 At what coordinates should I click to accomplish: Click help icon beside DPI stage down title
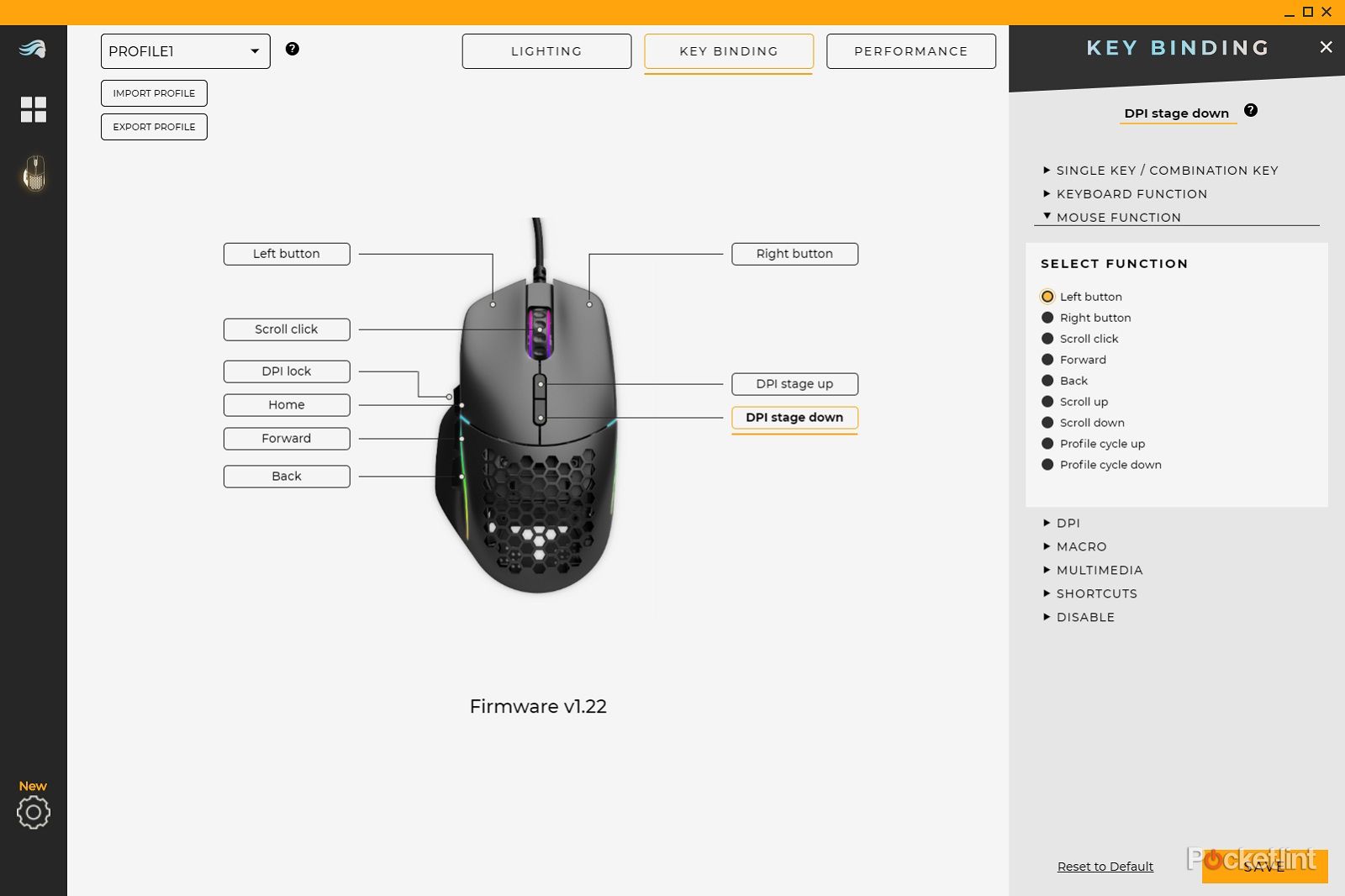click(1251, 110)
